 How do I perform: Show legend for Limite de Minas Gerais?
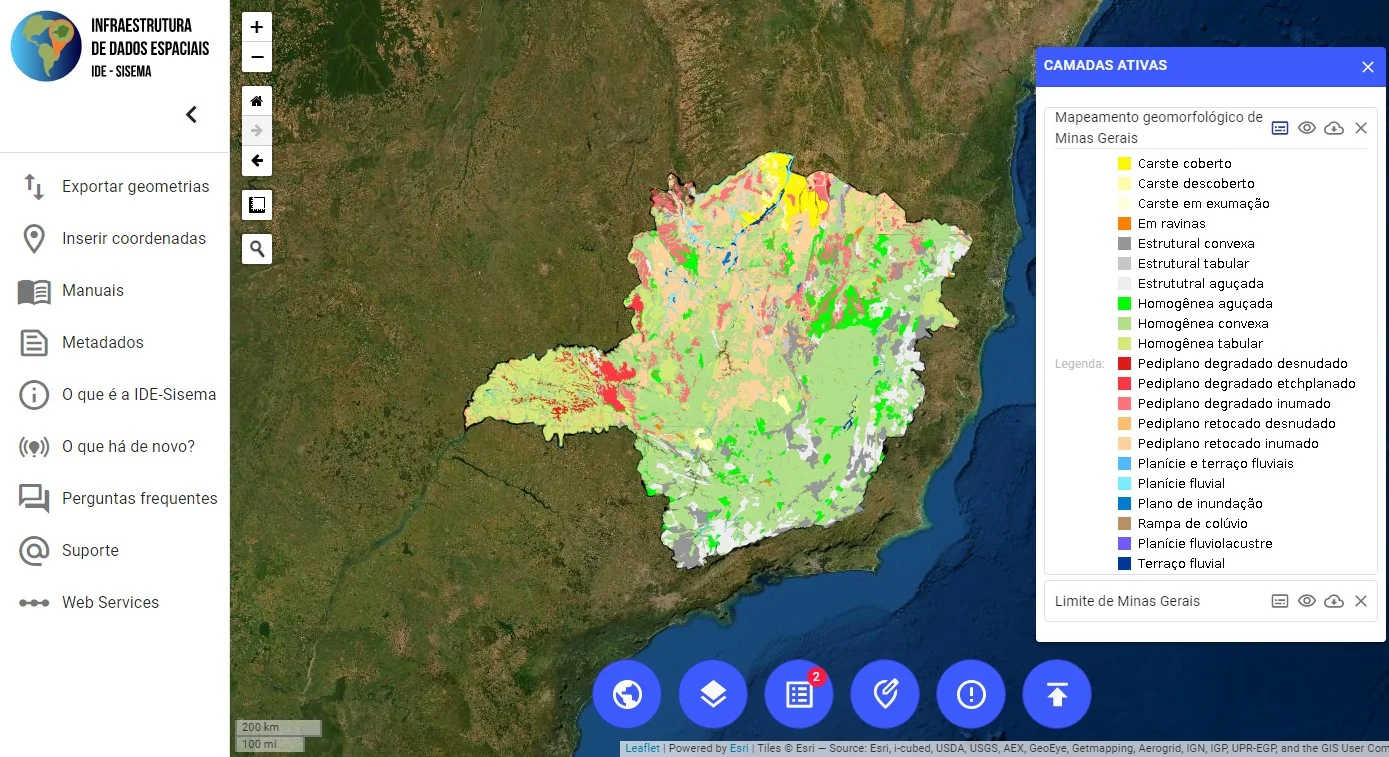1280,601
